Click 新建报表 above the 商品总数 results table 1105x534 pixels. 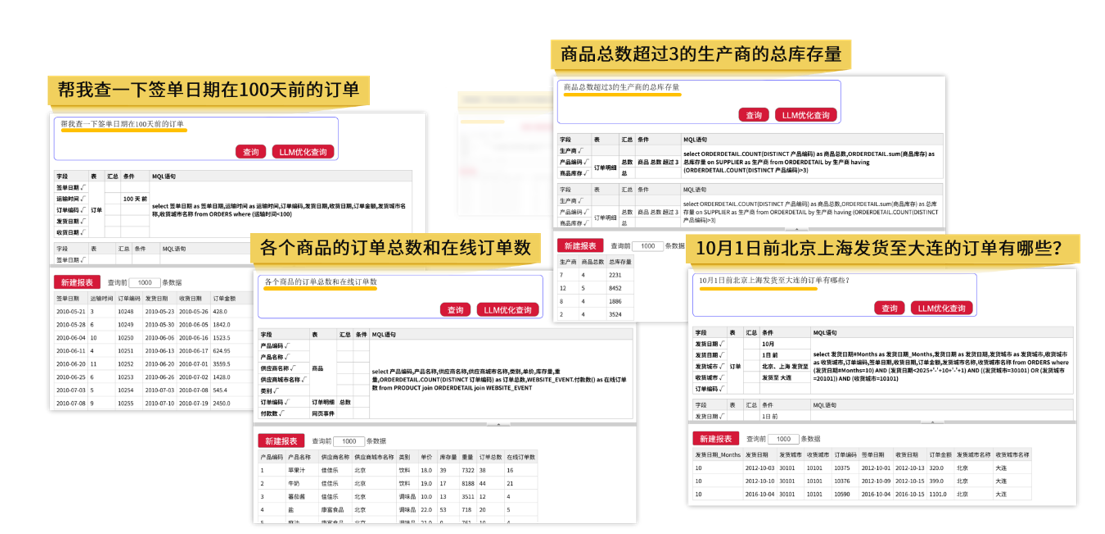coord(580,246)
